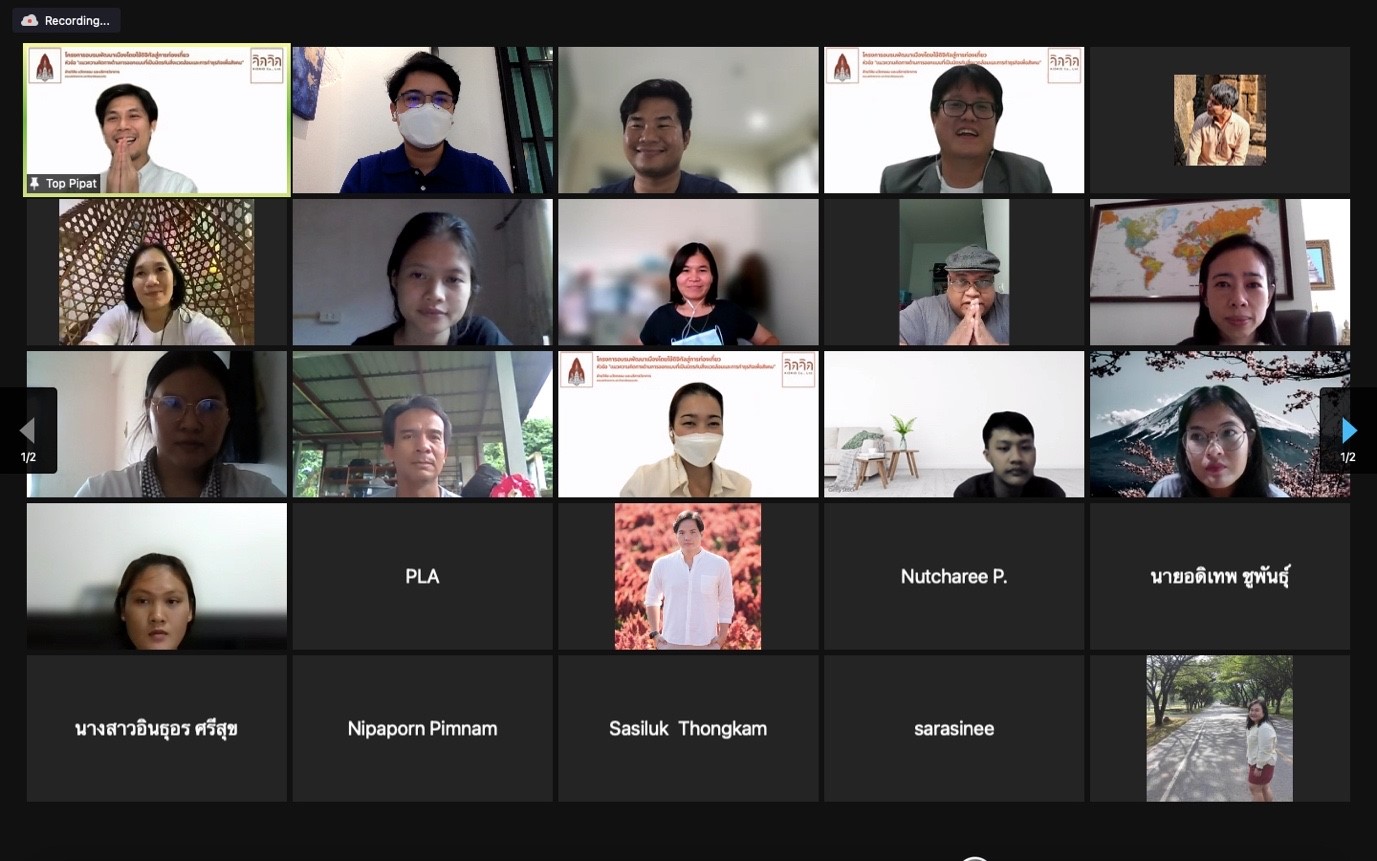
Task: Go to previous page of participants
Action: [x=28, y=431]
